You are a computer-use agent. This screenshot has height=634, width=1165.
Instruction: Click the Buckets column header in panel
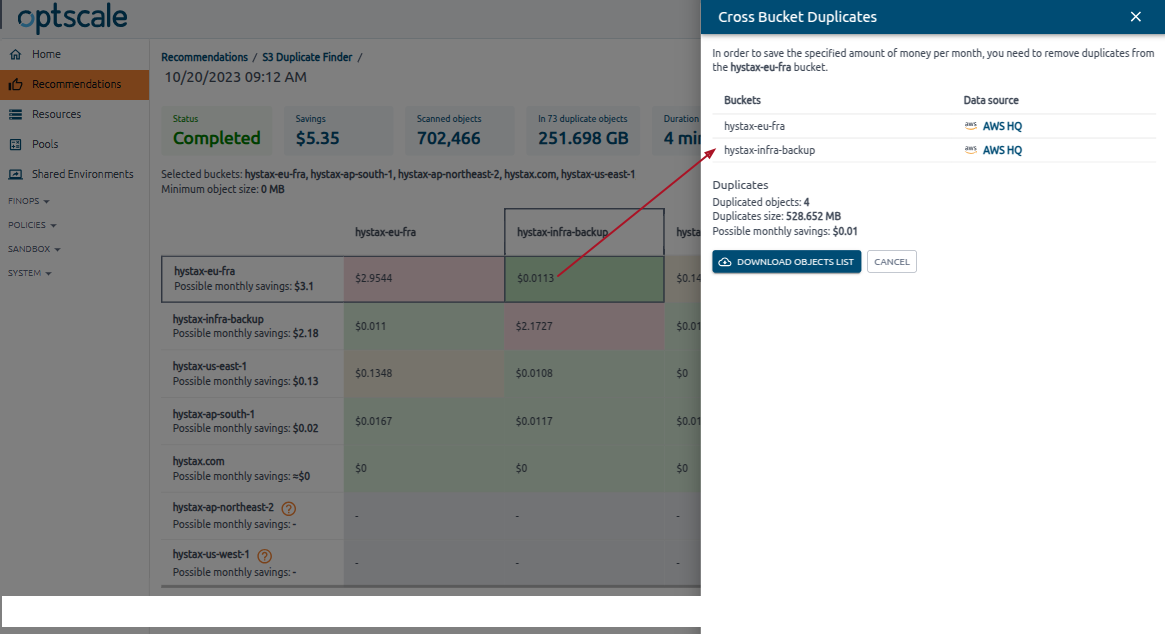742,100
